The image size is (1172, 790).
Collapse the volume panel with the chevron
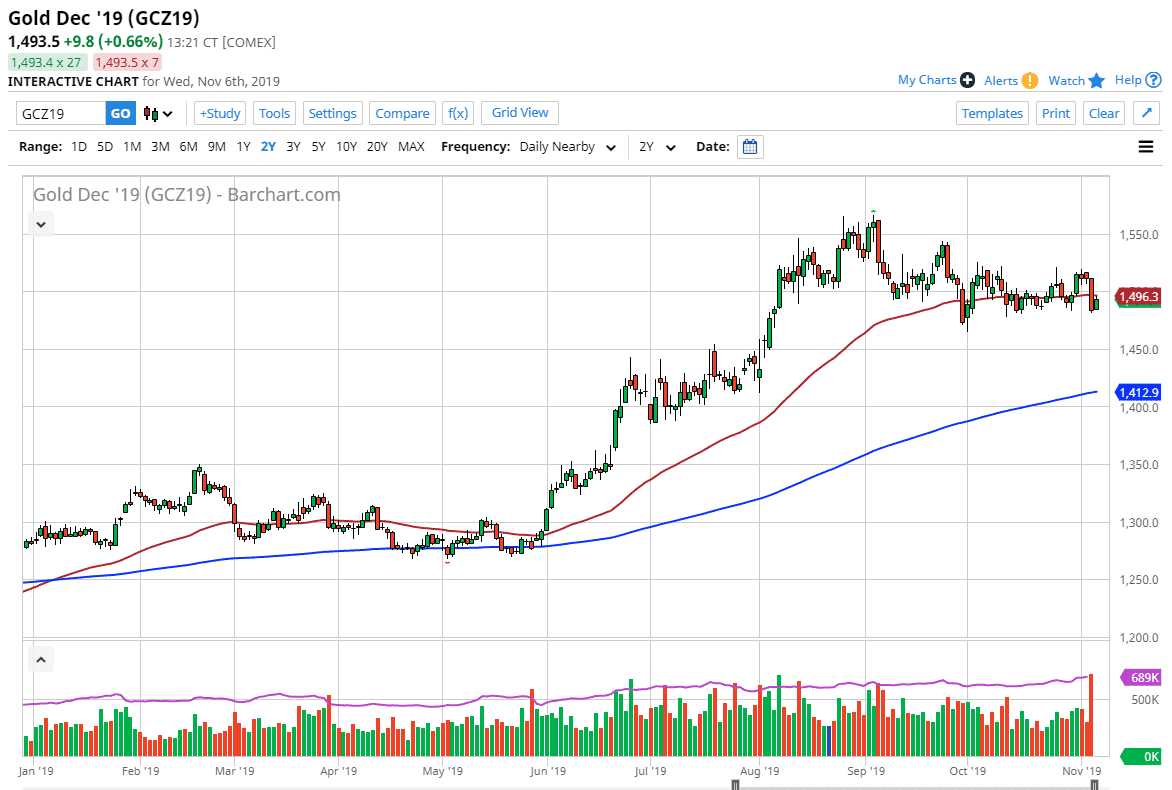tap(41, 659)
